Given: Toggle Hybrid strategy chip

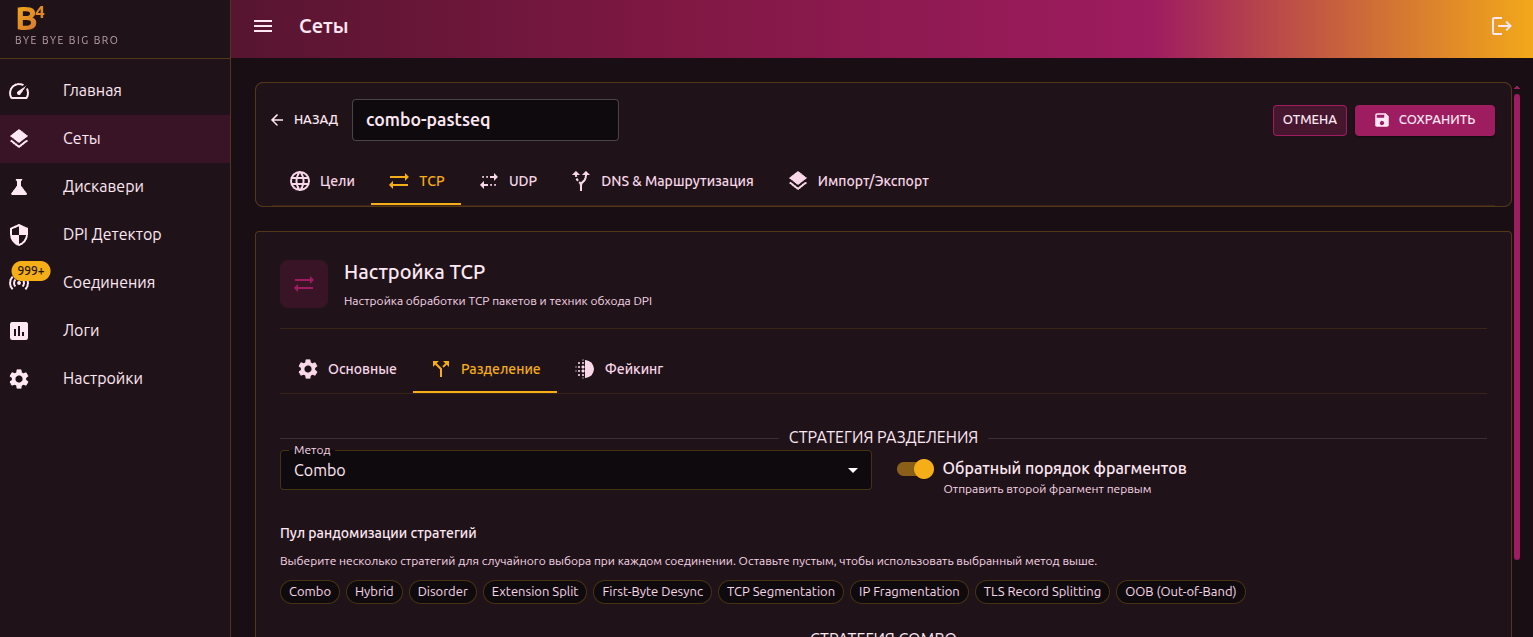Looking at the screenshot, I should (x=375, y=592).
